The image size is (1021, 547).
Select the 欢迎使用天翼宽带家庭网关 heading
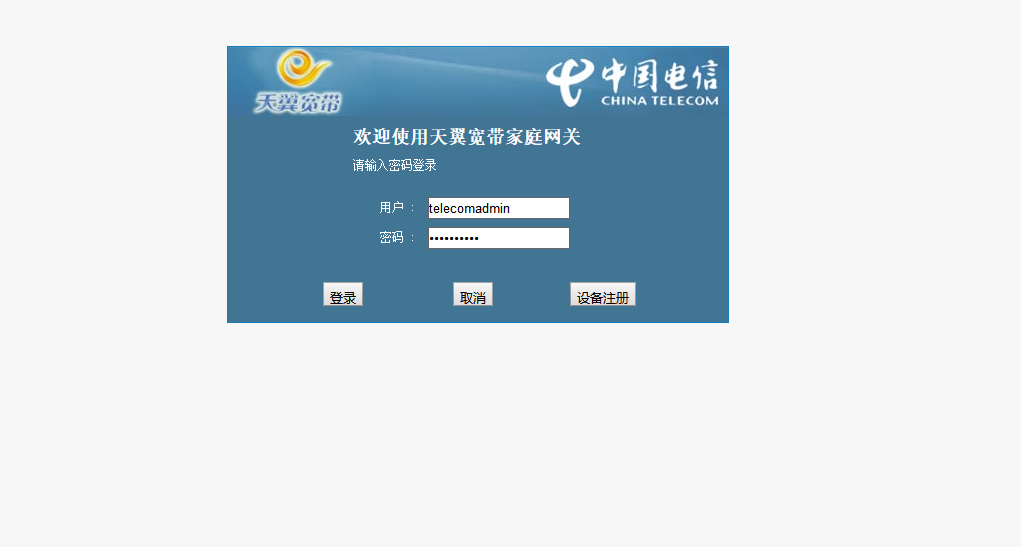(x=467, y=137)
